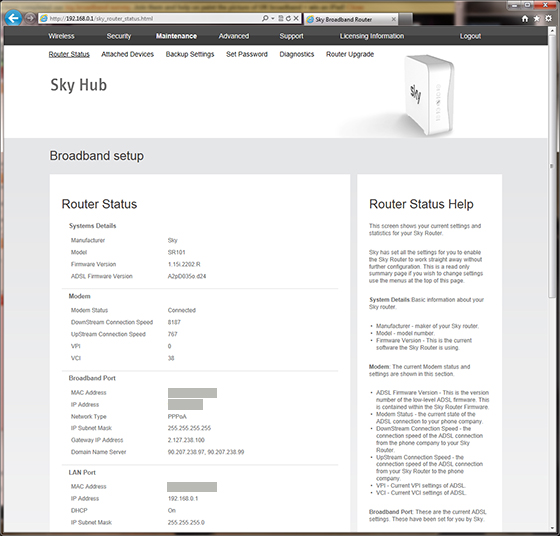This screenshot has height=536, width=560.
Task: Click the Network Type value PPPoA
Action: [x=177, y=417]
